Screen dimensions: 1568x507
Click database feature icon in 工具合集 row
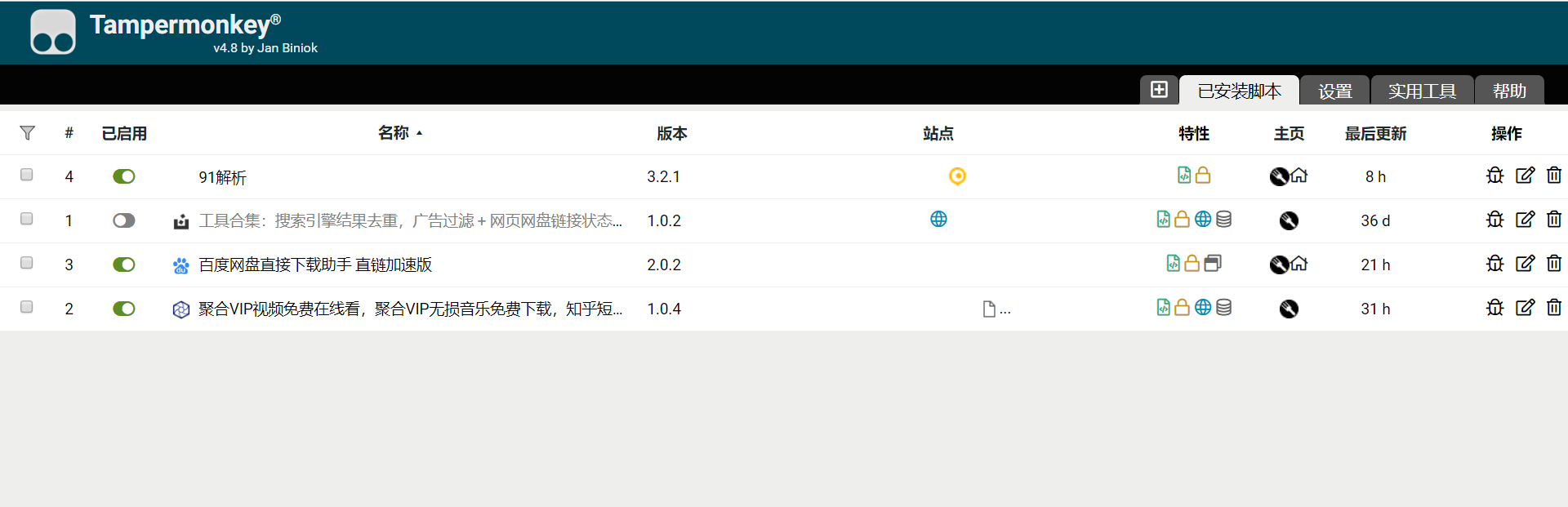(1223, 219)
